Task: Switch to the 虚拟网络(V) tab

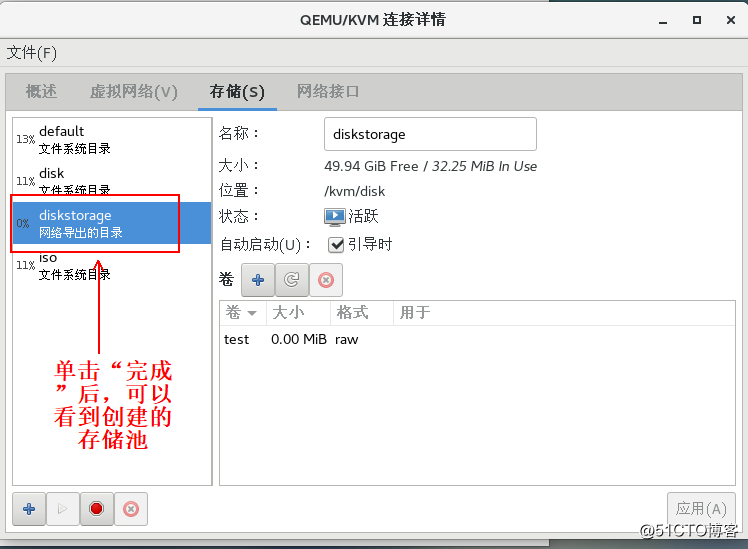Action: [x=134, y=91]
